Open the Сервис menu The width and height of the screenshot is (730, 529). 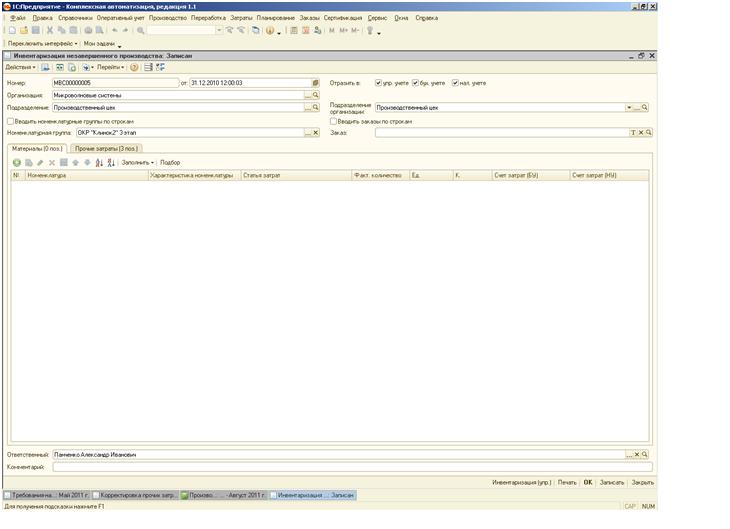pos(377,18)
